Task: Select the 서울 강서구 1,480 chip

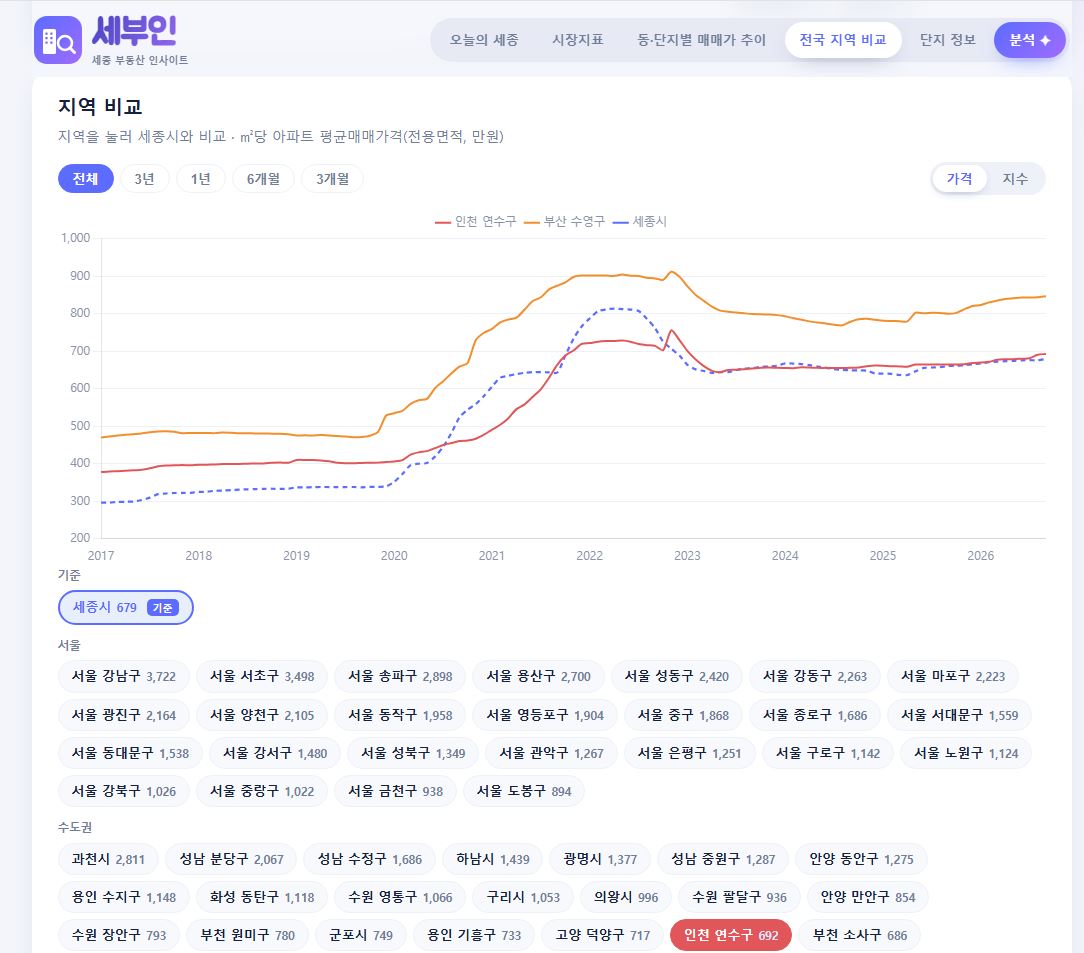Action: [x=275, y=753]
